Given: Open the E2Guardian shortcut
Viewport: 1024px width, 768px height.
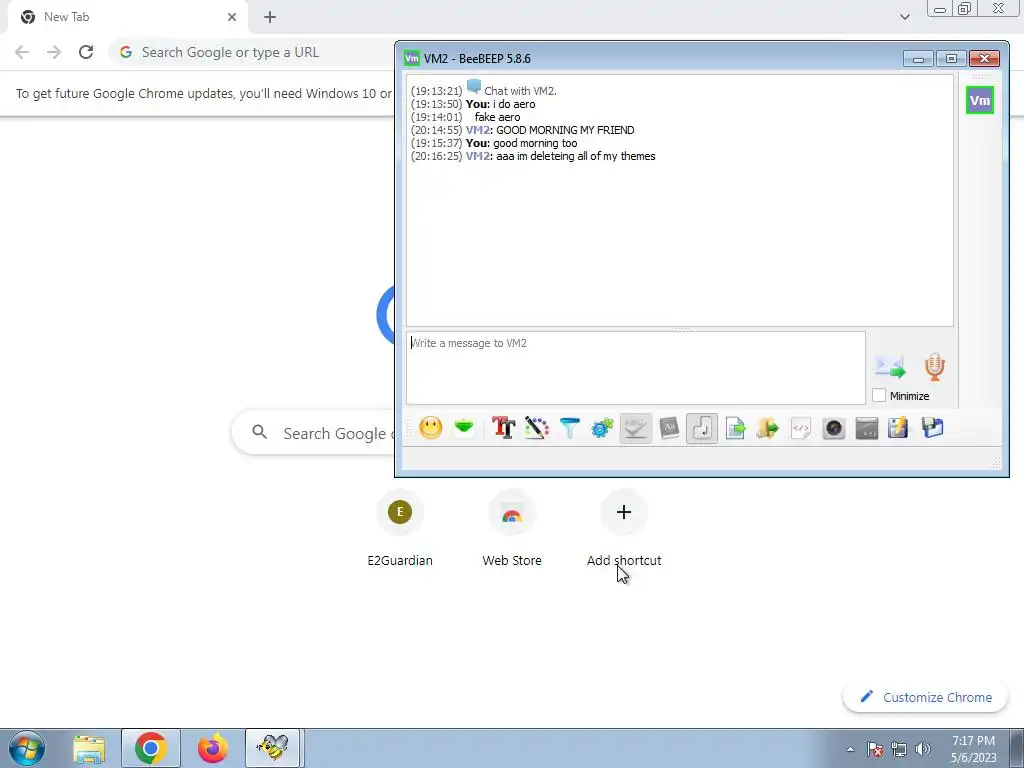Looking at the screenshot, I should pyautogui.click(x=400, y=530).
